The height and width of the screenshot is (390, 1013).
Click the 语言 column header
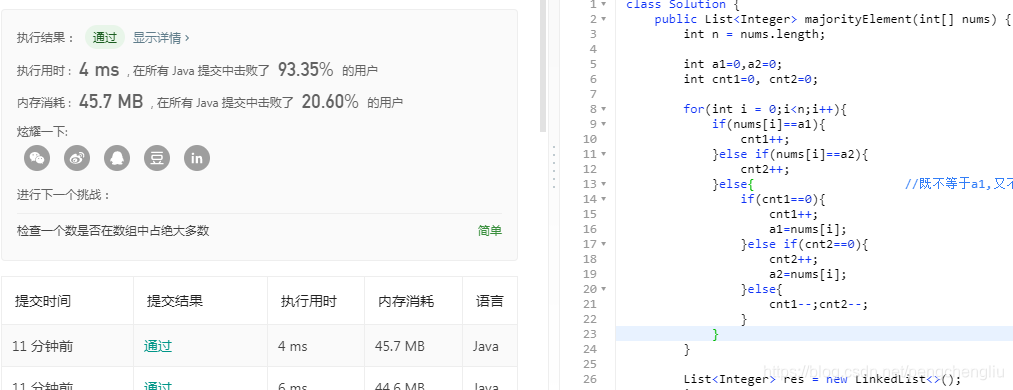[x=490, y=301]
